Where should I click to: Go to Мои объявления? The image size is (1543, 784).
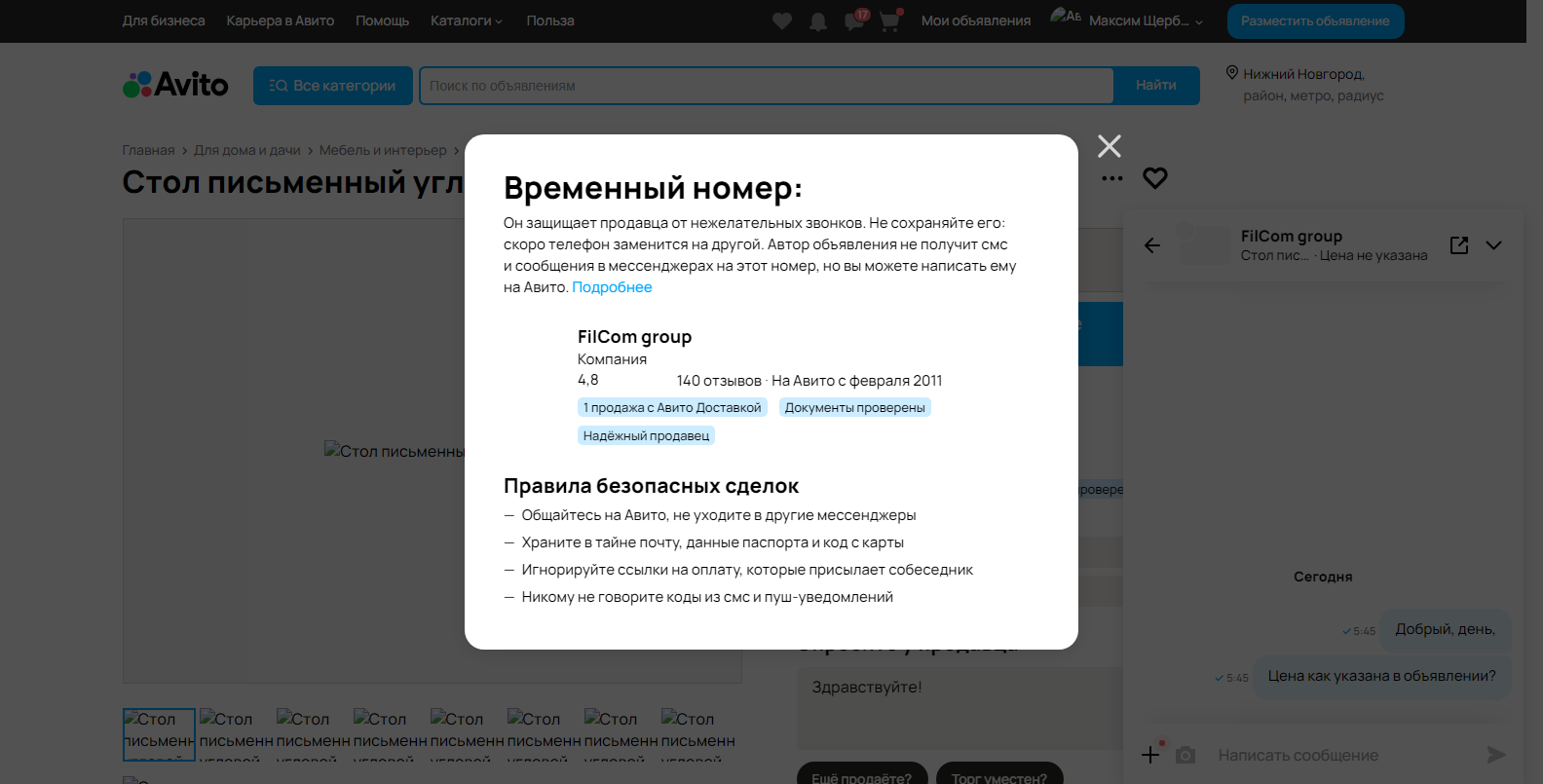(976, 20)
